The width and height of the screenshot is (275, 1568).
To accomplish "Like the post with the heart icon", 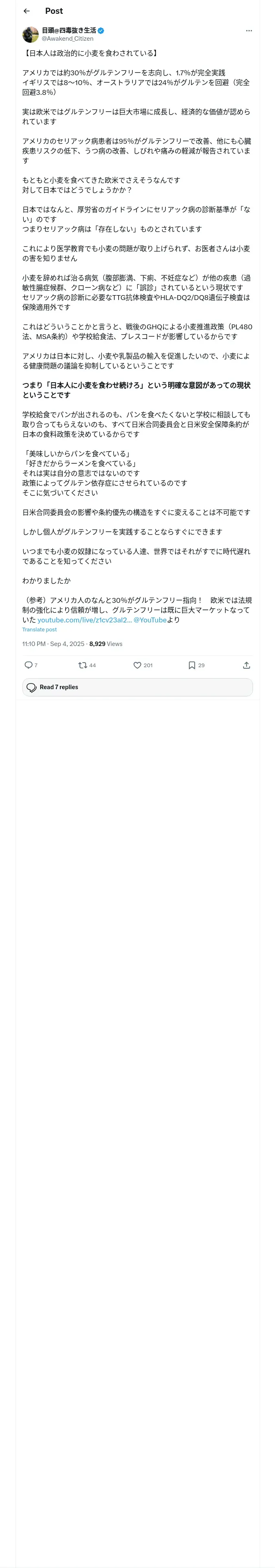I will 137,665.
